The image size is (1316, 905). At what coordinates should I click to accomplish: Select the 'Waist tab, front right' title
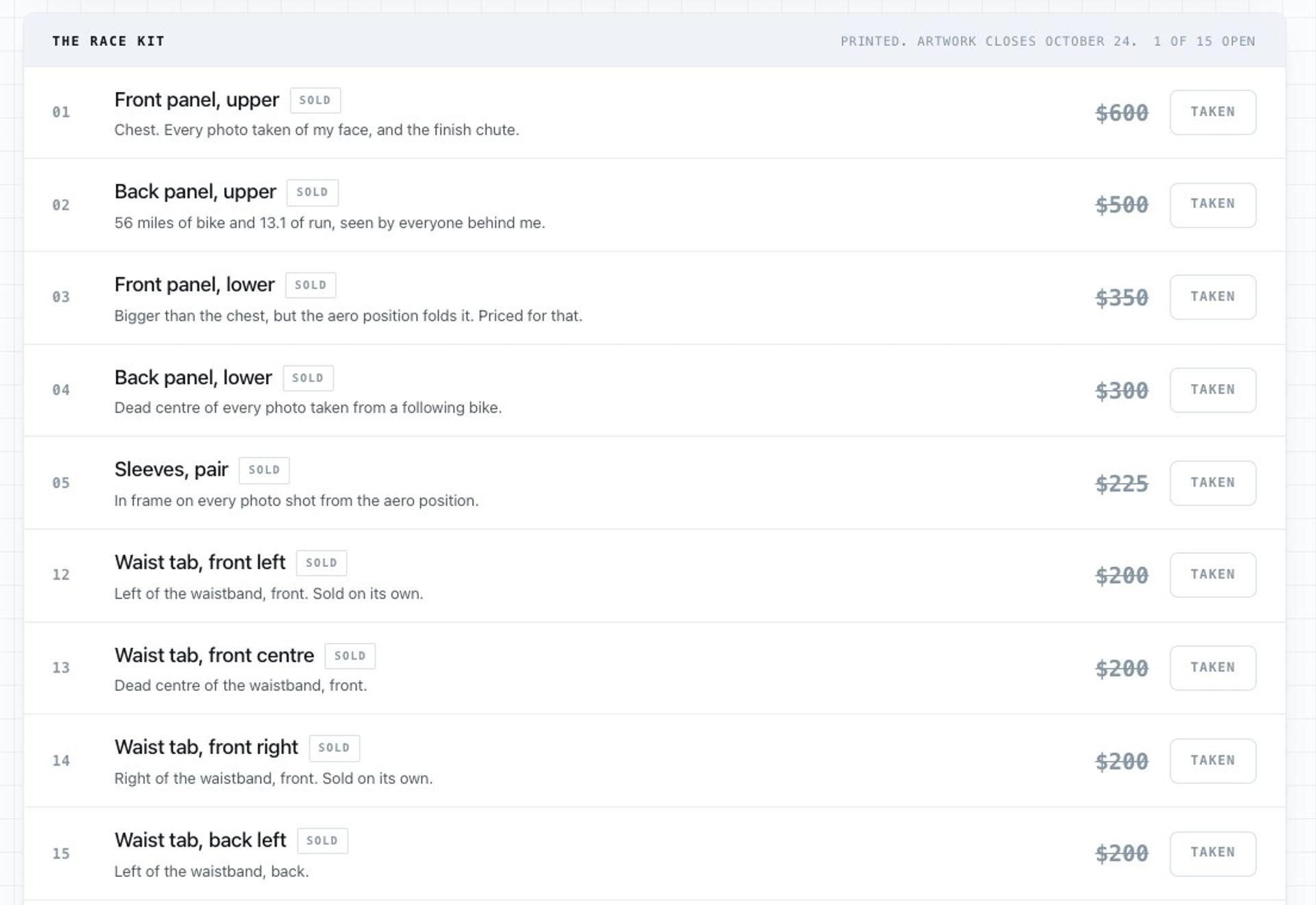206,747
